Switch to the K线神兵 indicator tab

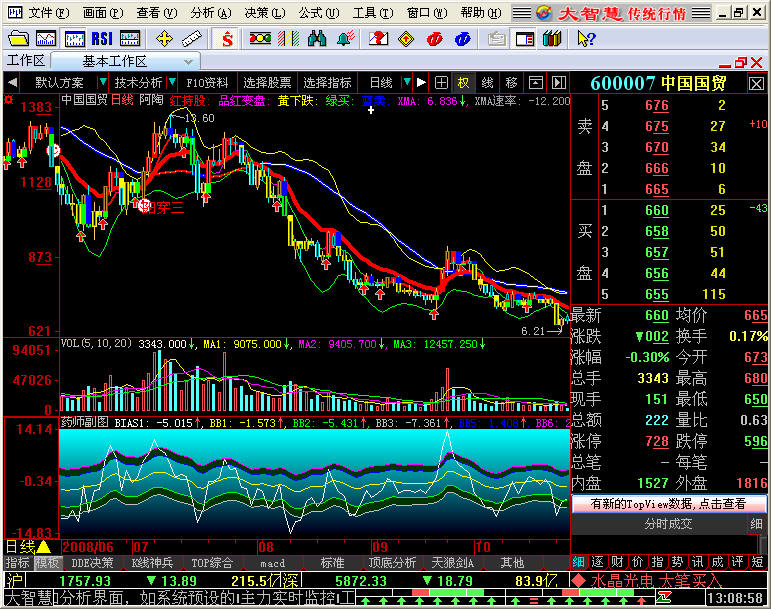tap(152, 562)
